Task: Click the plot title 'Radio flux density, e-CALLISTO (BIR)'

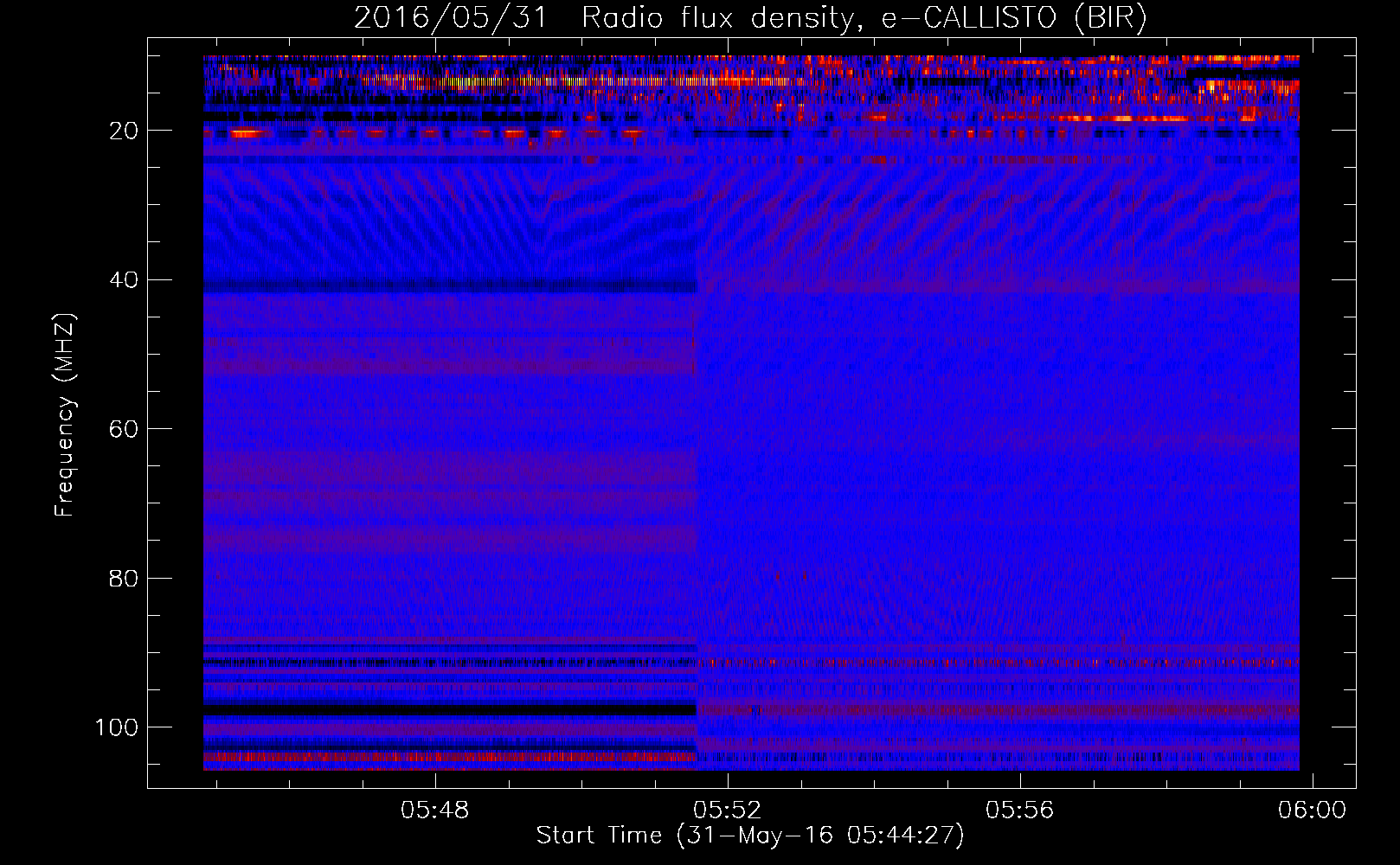Action: (x=864, y=18)
